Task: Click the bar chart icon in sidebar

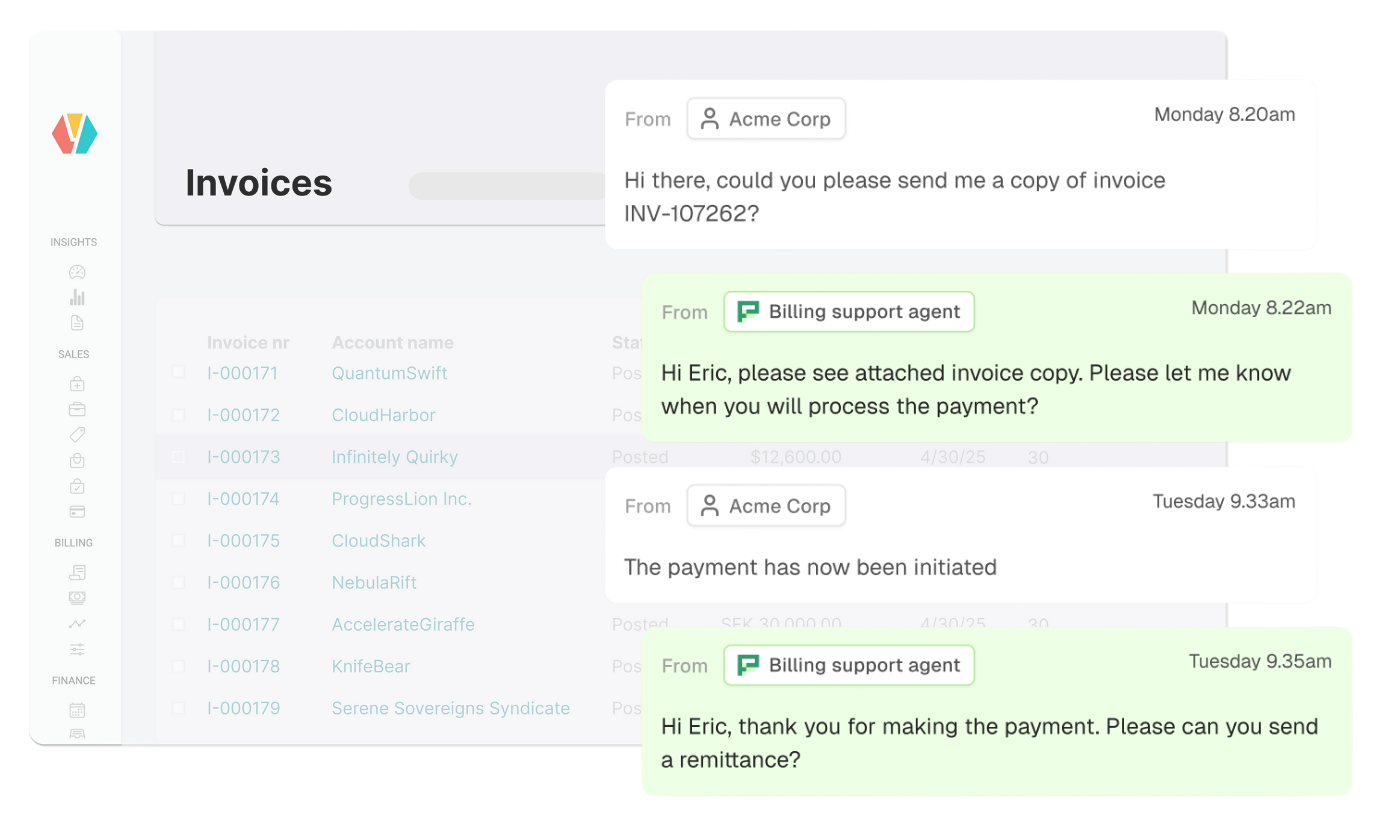Action: coord(77,297)
